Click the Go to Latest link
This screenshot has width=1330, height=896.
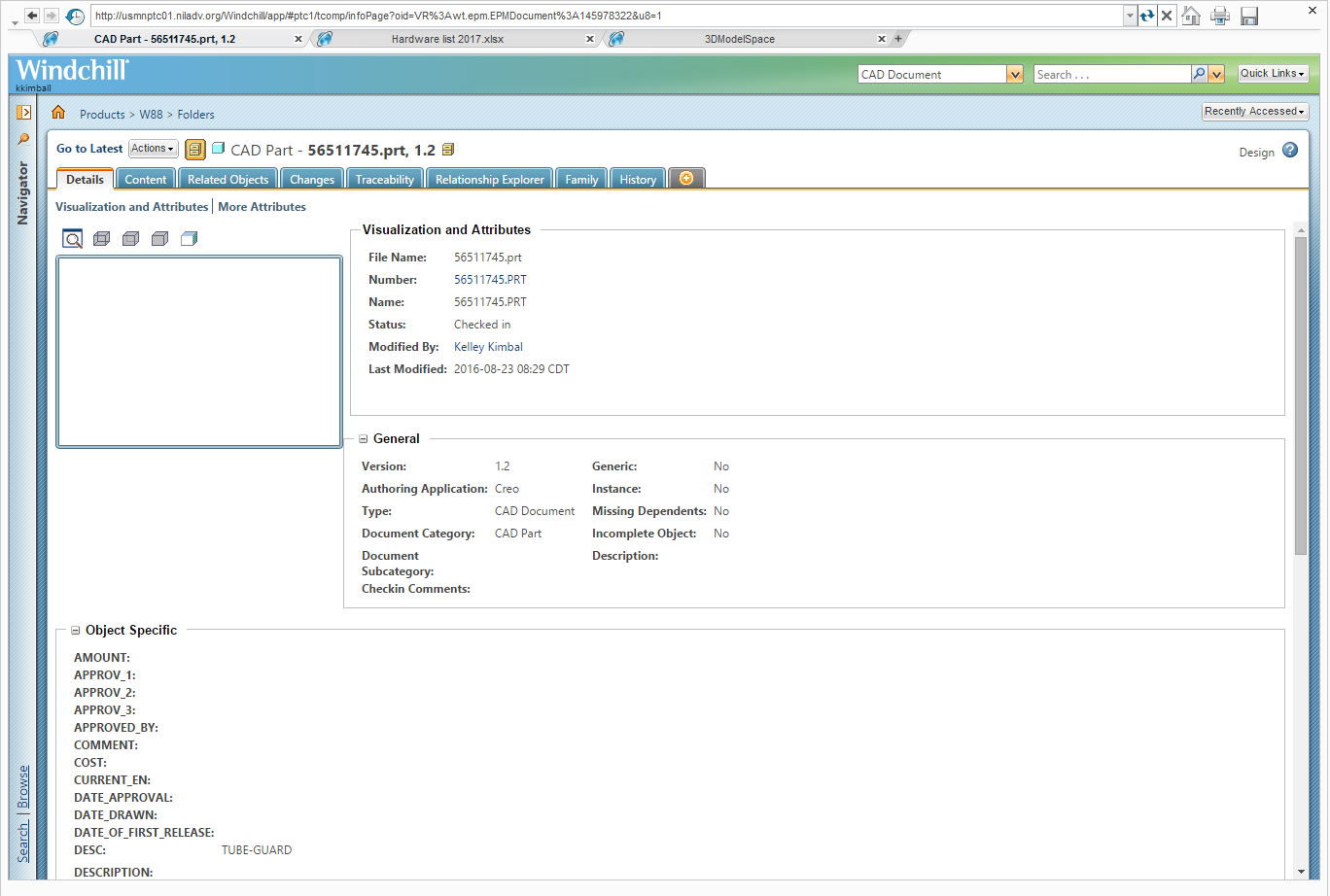click(x=89, y=149)
